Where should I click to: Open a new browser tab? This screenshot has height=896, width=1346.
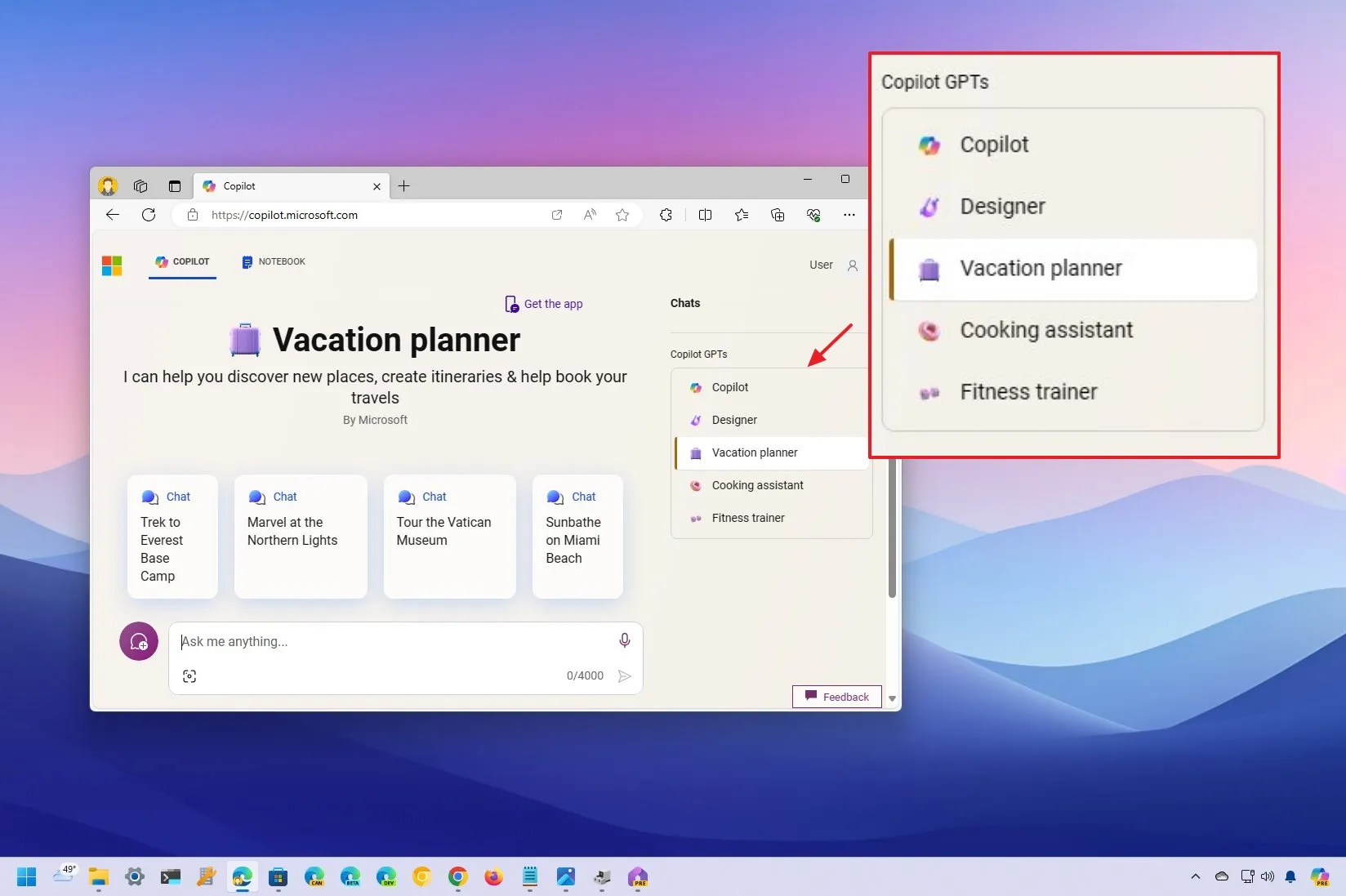tap(403, 186)
